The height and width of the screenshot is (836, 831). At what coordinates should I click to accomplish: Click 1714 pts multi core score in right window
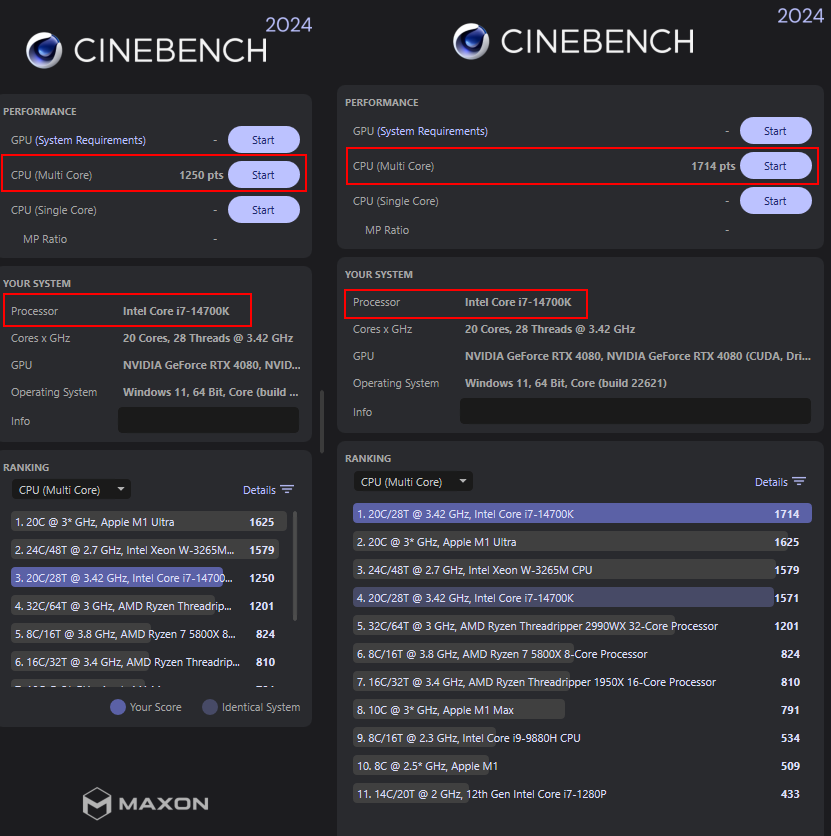click(713, 166)
